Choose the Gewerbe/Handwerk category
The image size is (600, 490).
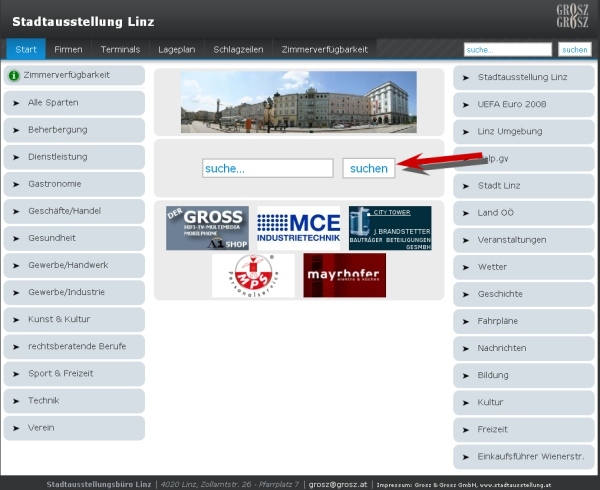click(x=74, y=265)
